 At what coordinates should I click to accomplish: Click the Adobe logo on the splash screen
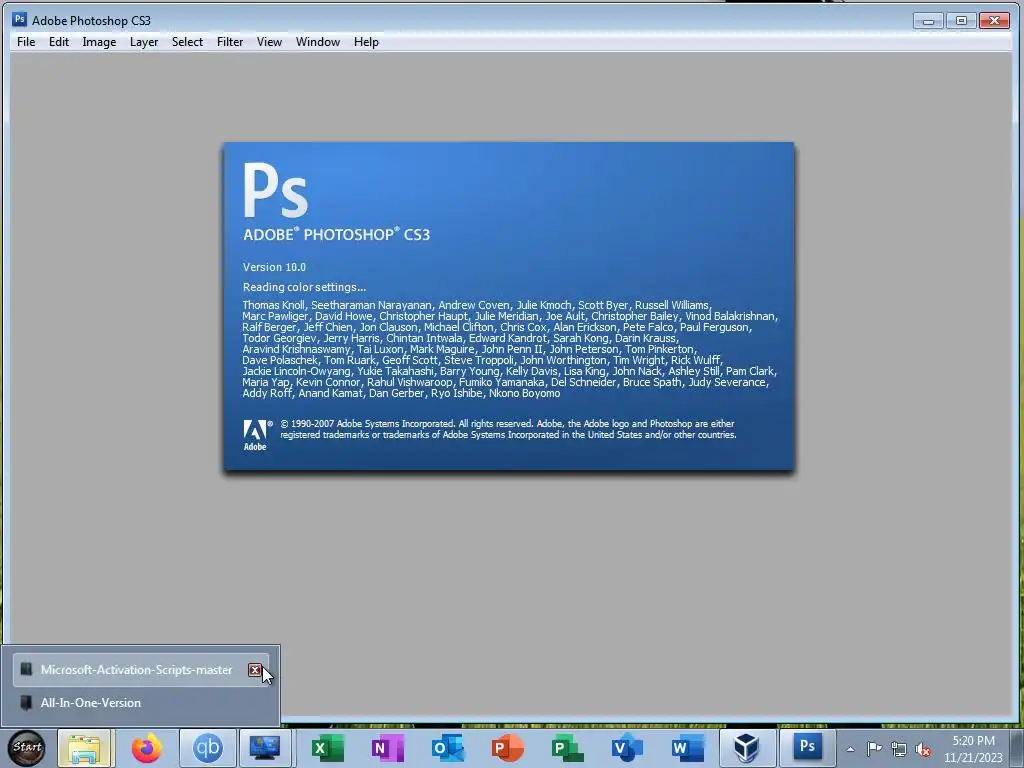pyautogui.click(x=255, y=434)
